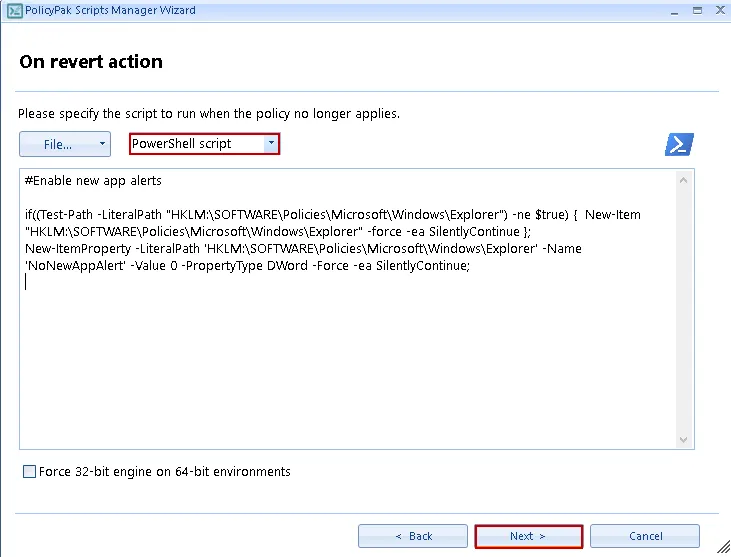This screenshot has width=731, height=557.
Task: Click the PolicyPak wizard title bar icon
Action: 14,11
